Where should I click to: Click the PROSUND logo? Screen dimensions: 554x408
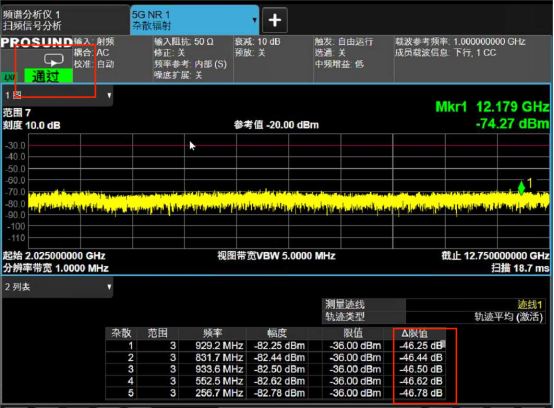pyautogui.click(x=37, y=42)
